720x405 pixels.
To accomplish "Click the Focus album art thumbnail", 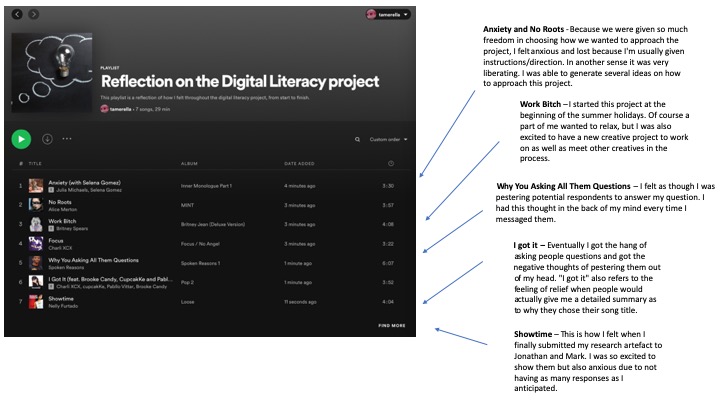I will (36, 244).
